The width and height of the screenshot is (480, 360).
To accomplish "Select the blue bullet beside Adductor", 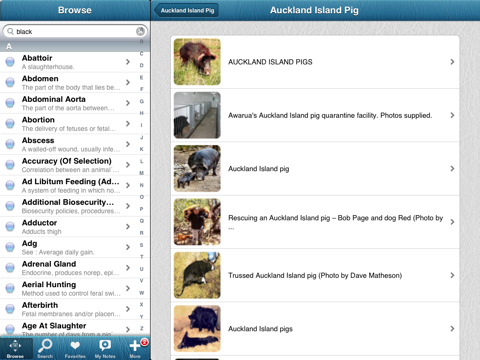I will (10, 227).
